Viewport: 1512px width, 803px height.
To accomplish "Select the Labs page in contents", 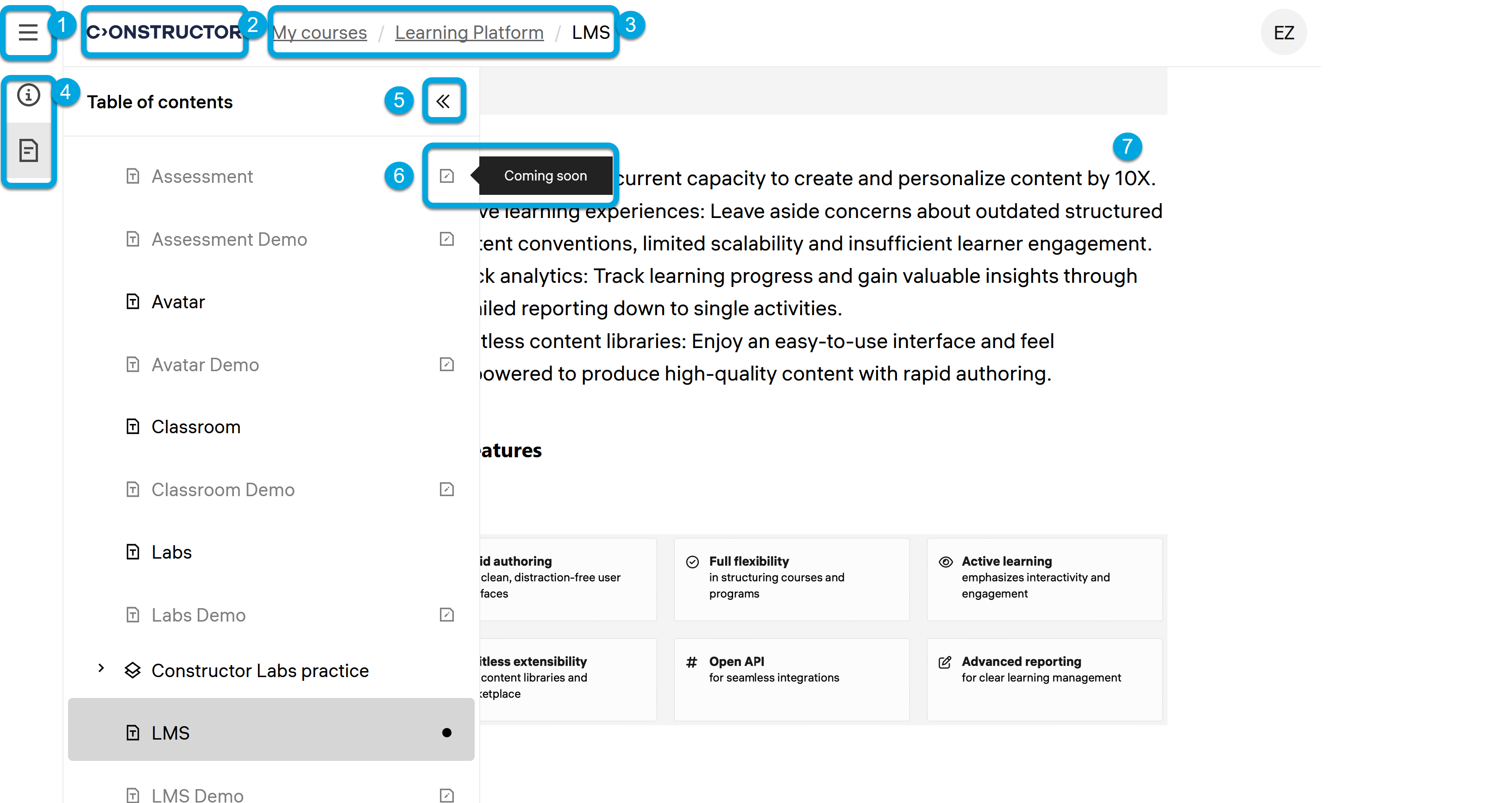I will point(171,552).
